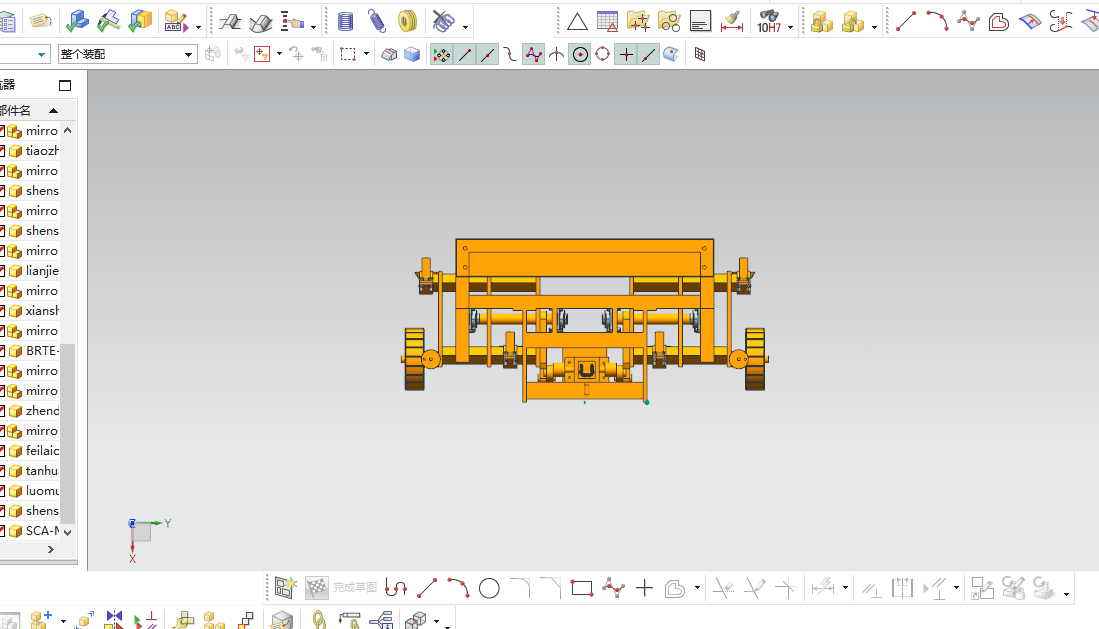Image resolution: width=1099 pixels, height=629 pixels.
Task: Select the feilaic component in tree
Action: 42,451
